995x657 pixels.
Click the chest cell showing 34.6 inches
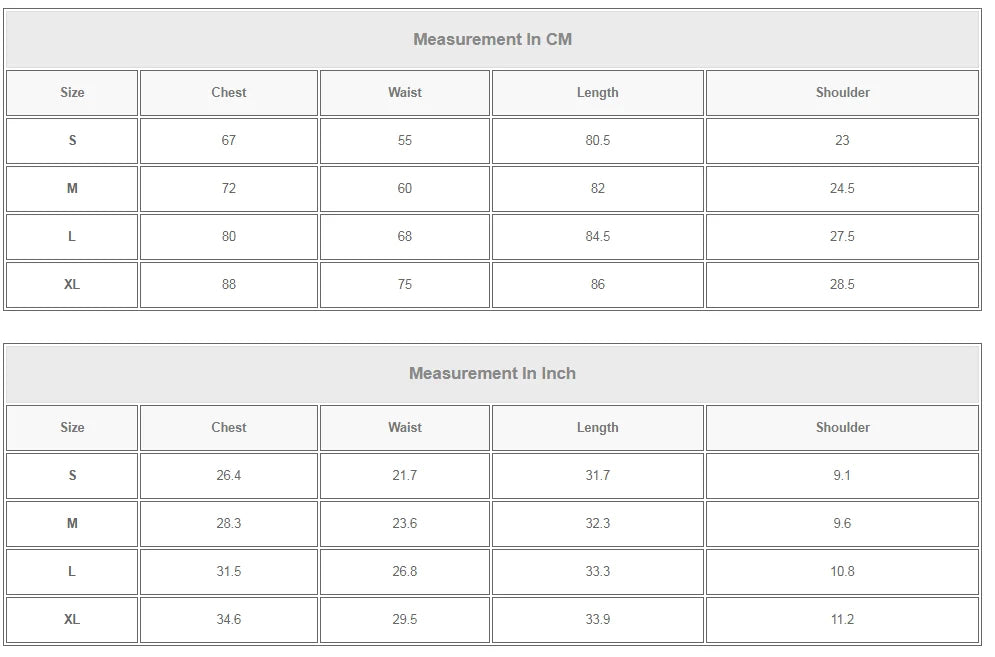pos(229,620)
